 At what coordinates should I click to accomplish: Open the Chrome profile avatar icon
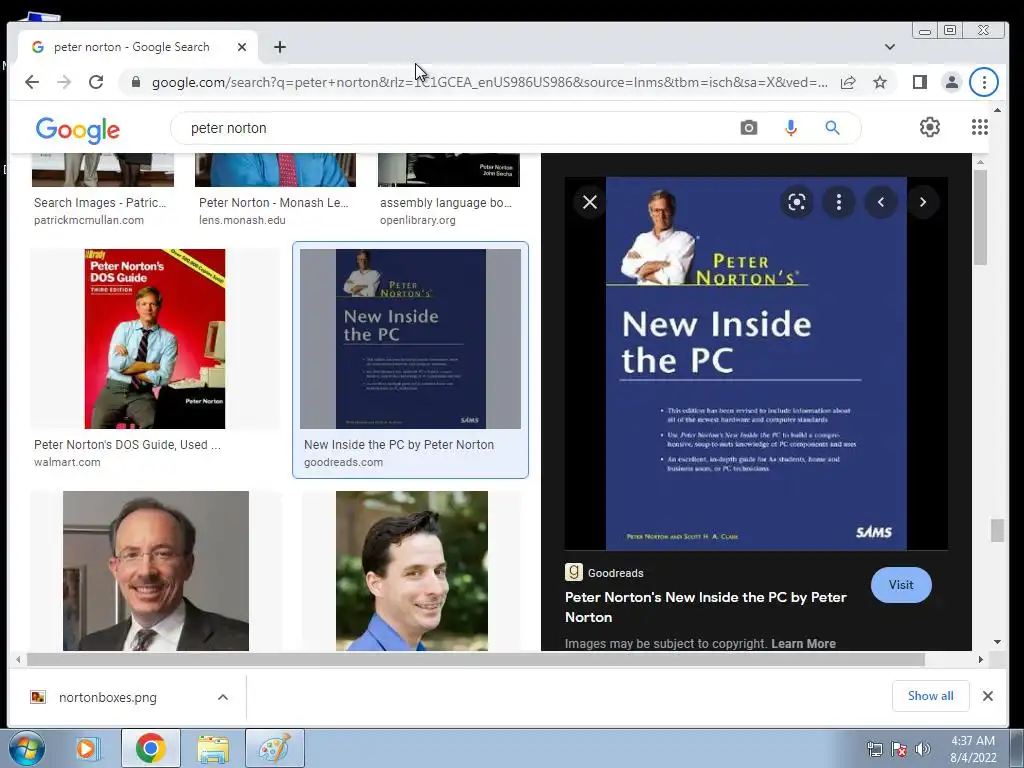click(x=952, y=82)
